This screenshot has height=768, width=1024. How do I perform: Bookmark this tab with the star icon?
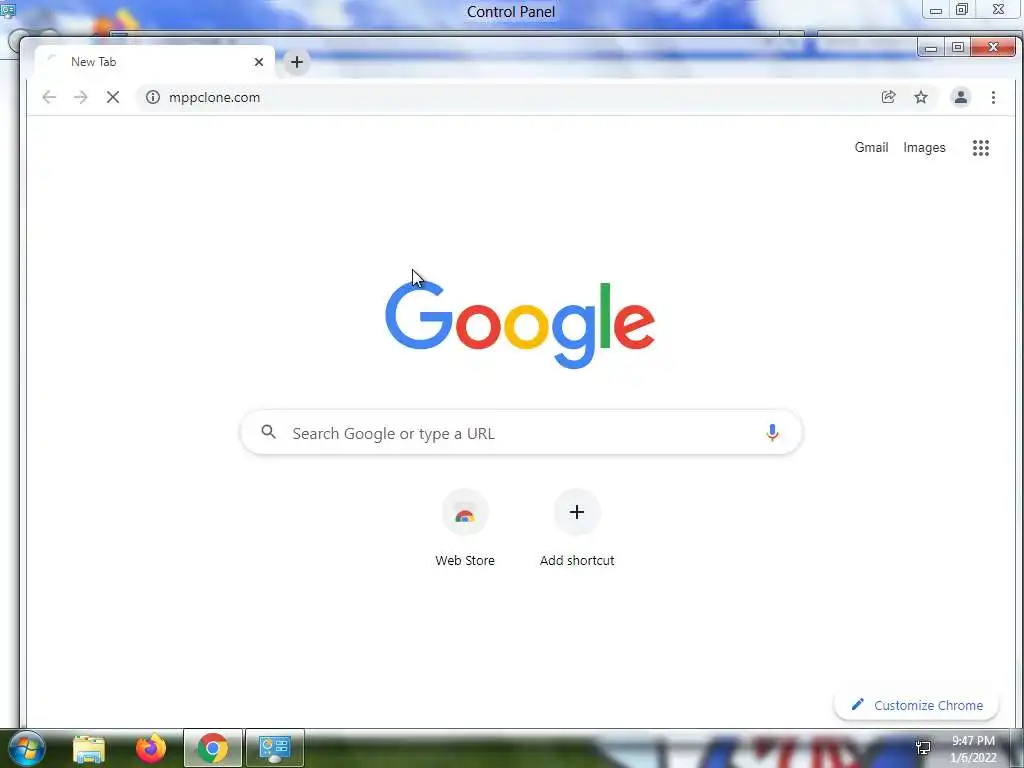pos(921,97)
